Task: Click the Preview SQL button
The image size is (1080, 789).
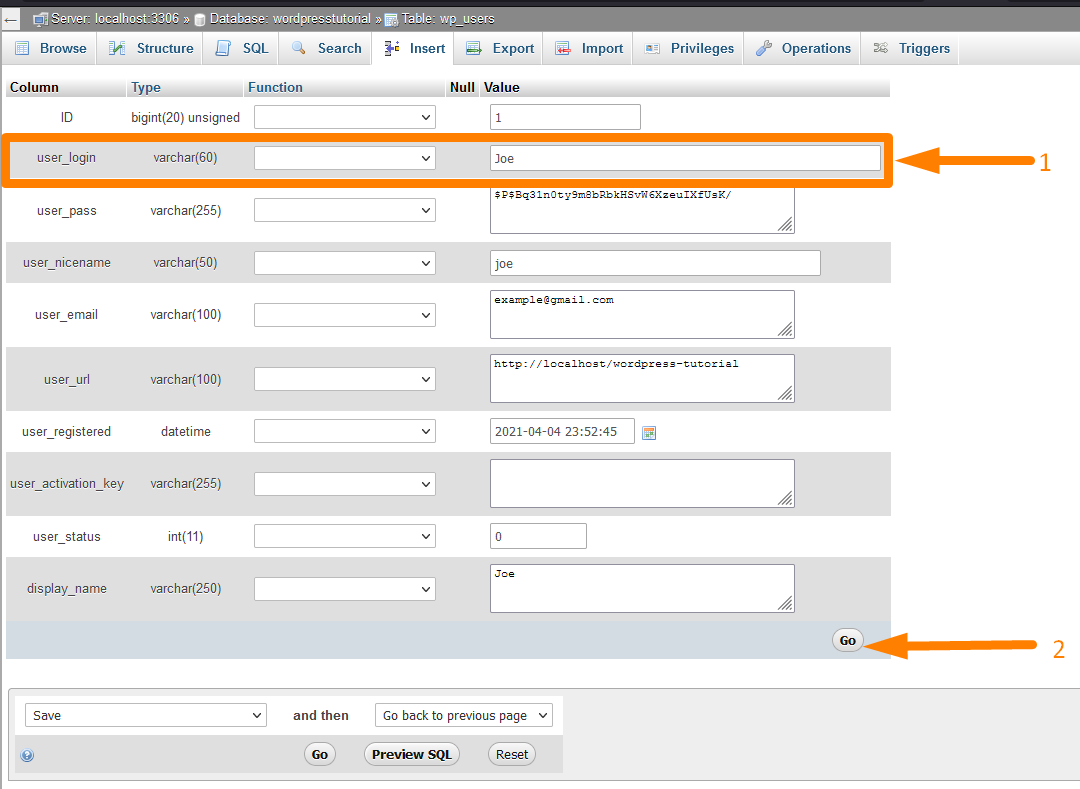Action: coord(412,754)
